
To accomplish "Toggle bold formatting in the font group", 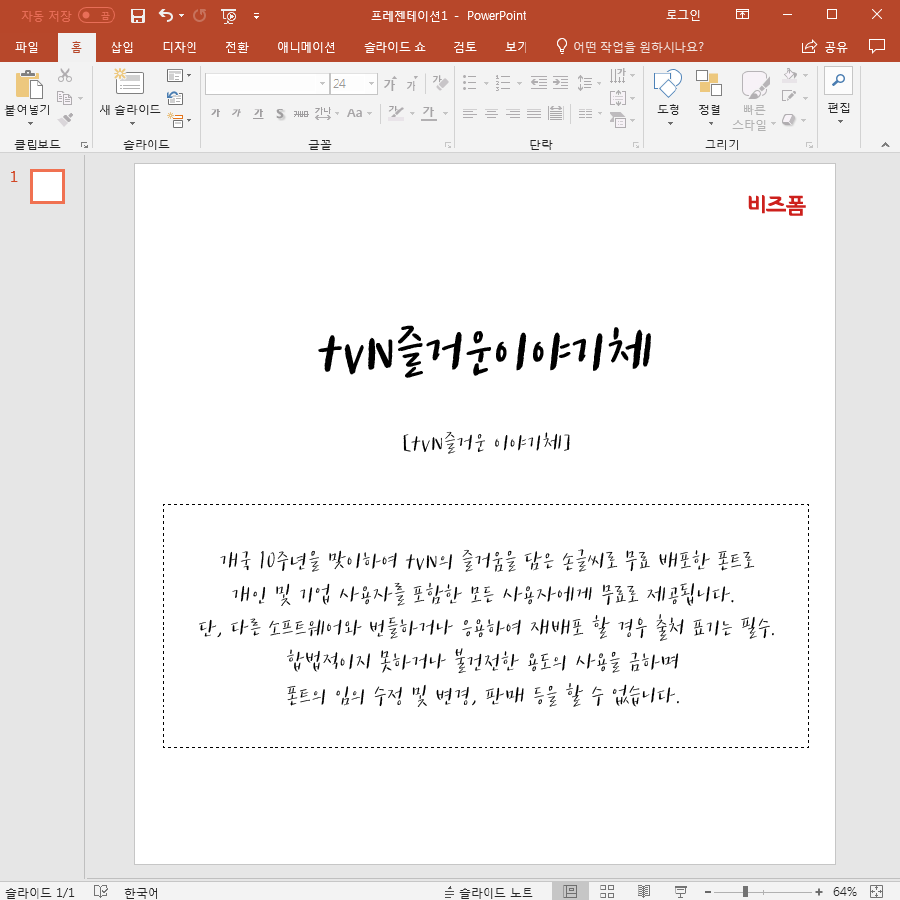I will click(214, 114).
